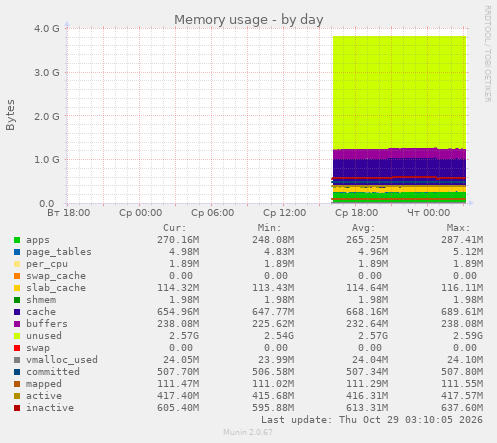497x443 pixels.
Task: Click the 'cache' legend label
Action: pos(41,312)
